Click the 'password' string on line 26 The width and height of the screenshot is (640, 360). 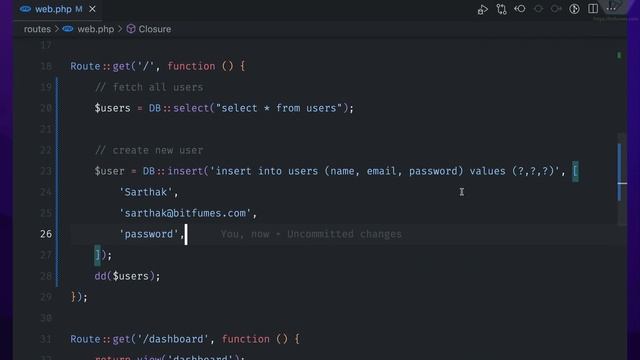(149, 234)
